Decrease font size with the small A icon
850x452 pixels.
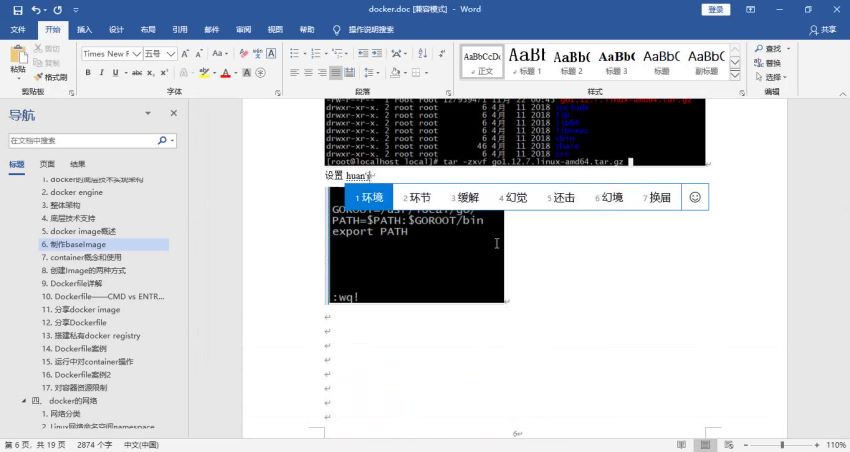[x=199, y=54]
